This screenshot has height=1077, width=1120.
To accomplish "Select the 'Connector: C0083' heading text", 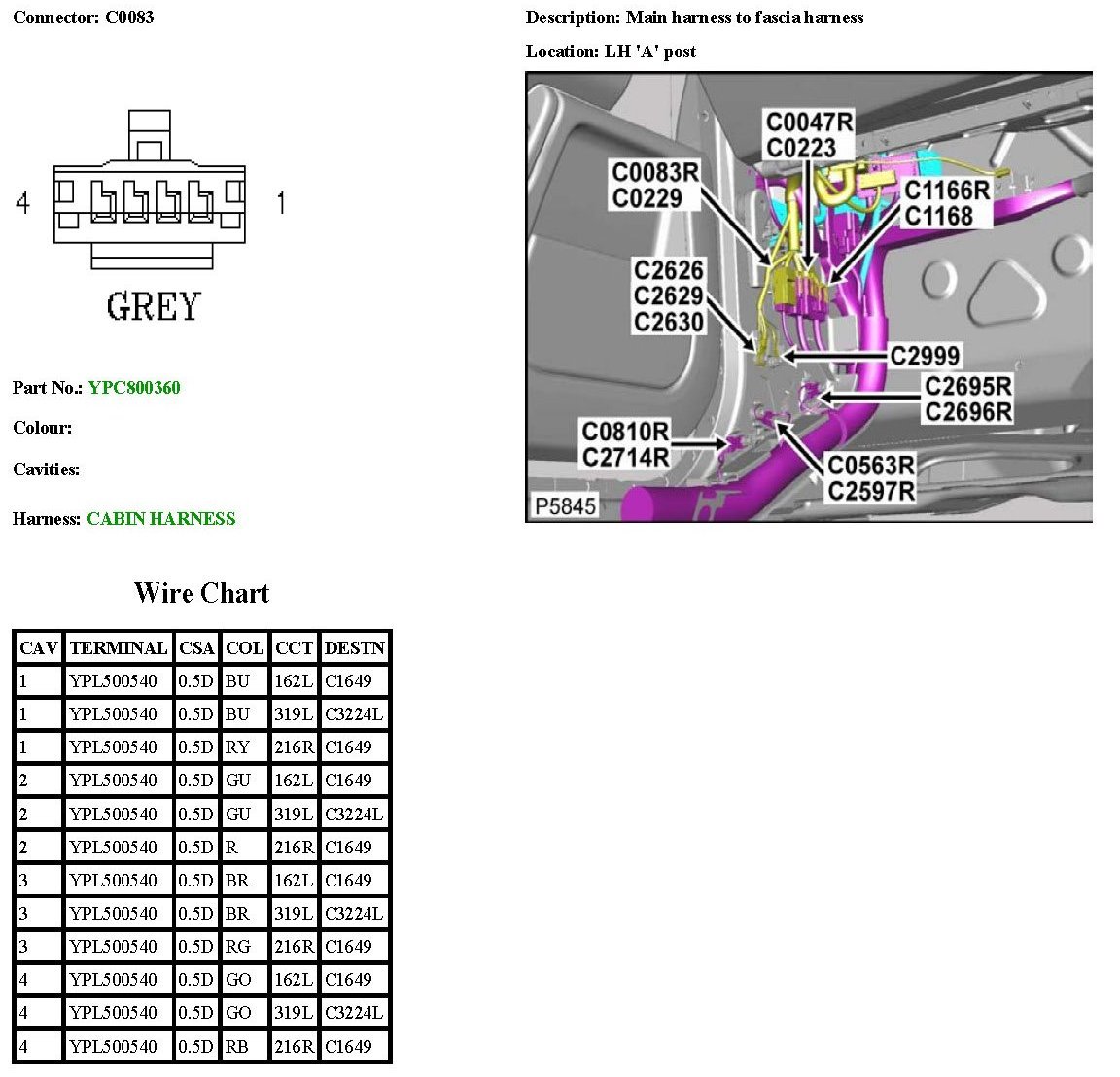I will pos(84,17).
